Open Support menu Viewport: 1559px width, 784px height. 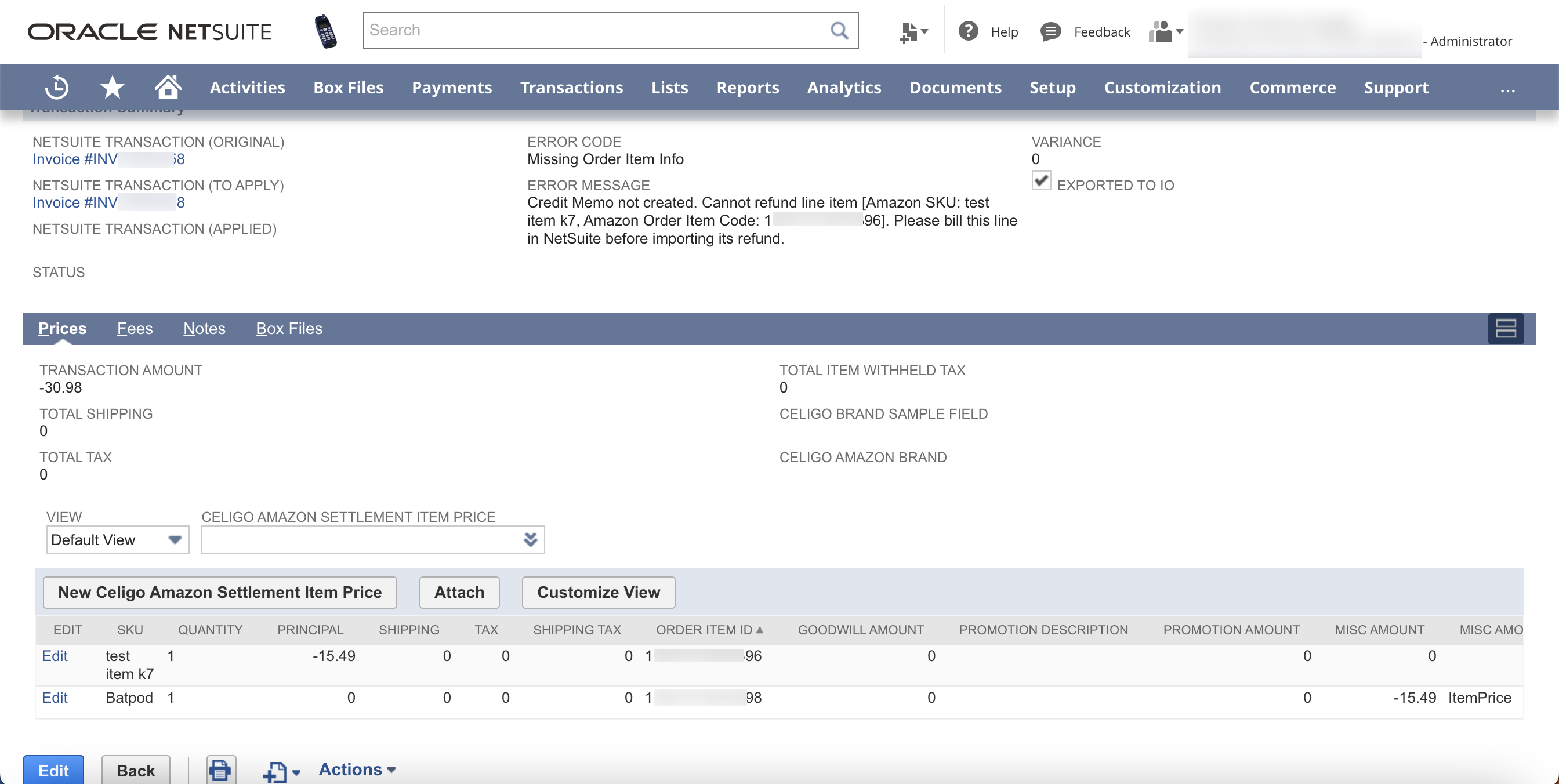click(x=1395, y=88)
